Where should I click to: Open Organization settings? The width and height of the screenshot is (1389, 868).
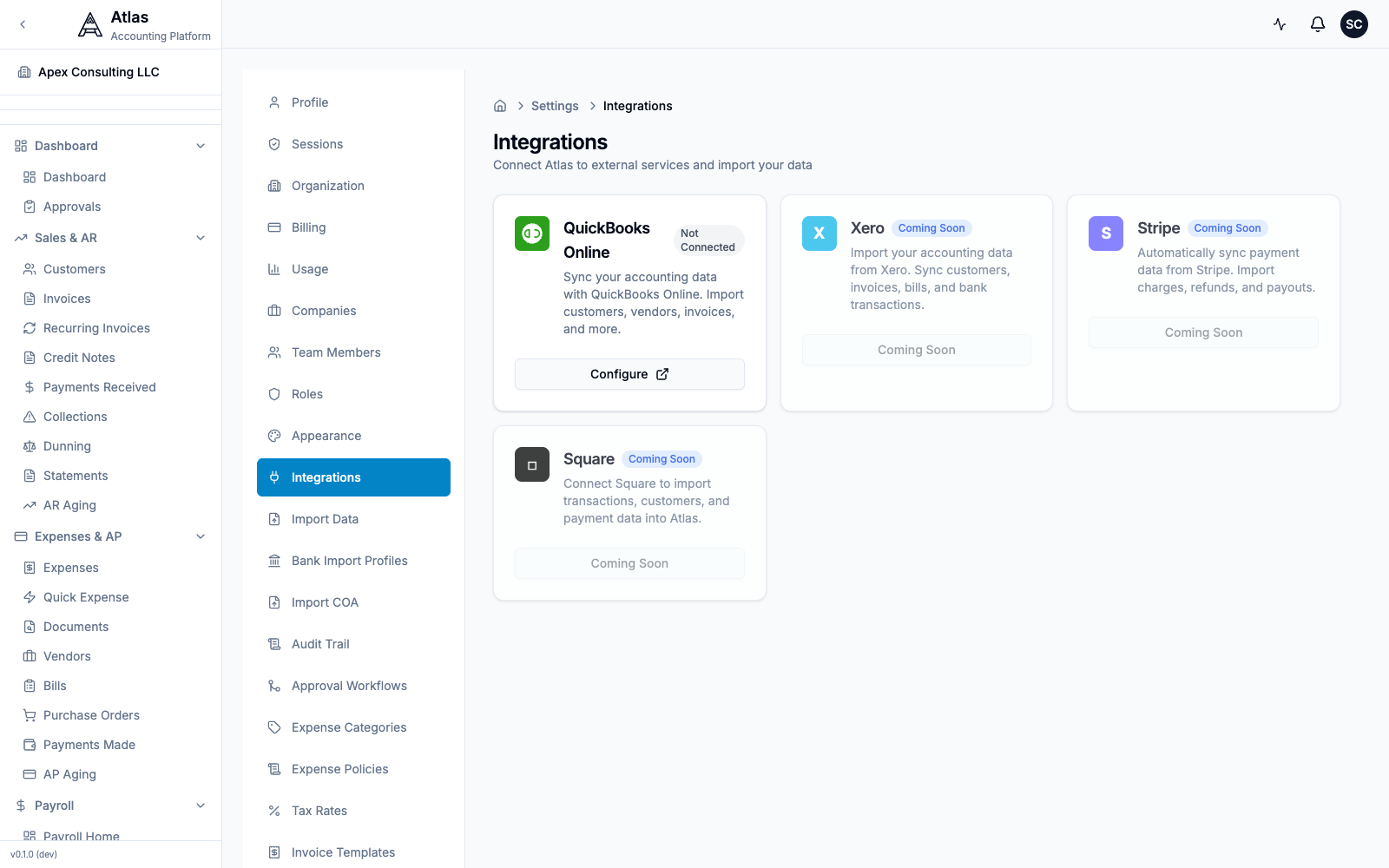point(353,186)
